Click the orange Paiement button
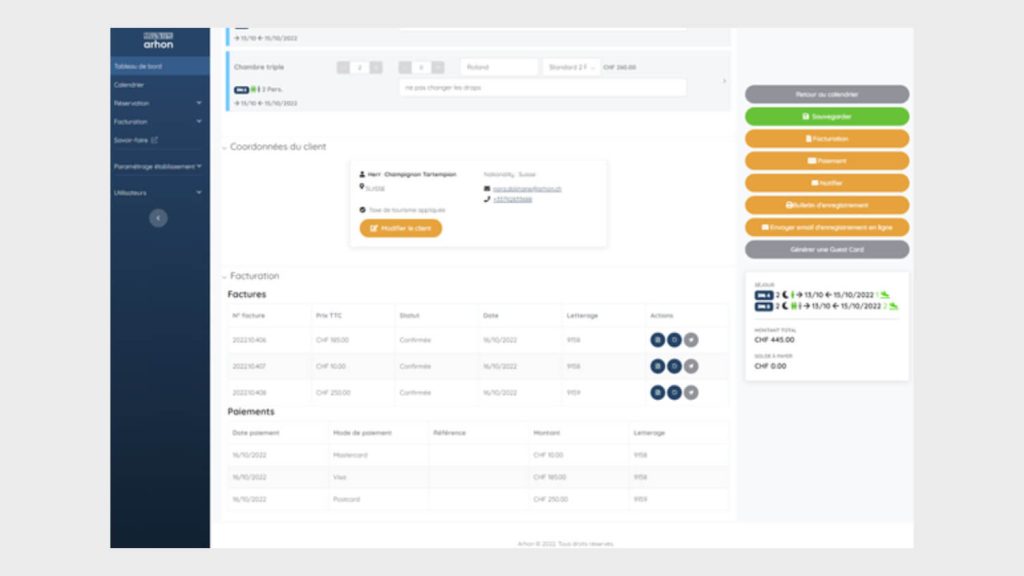The width and height of the screenshot is (1024, 576). point(827,161)
